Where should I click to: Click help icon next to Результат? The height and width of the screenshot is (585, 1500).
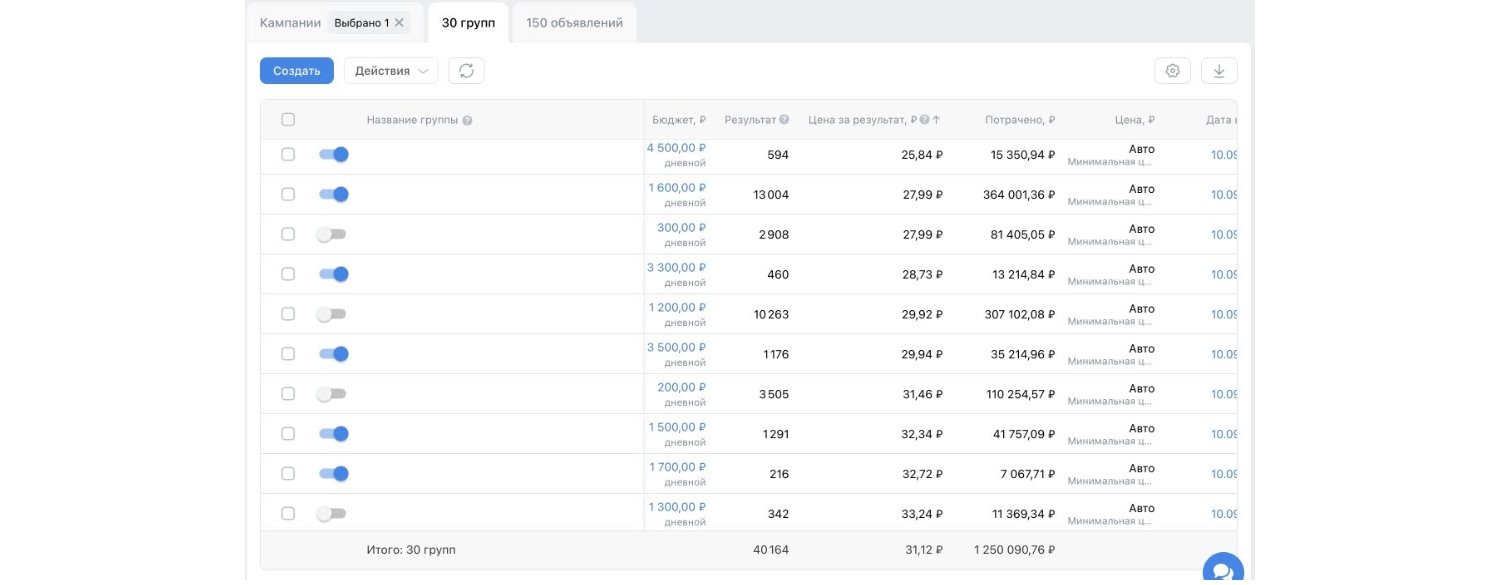point(784,120)
